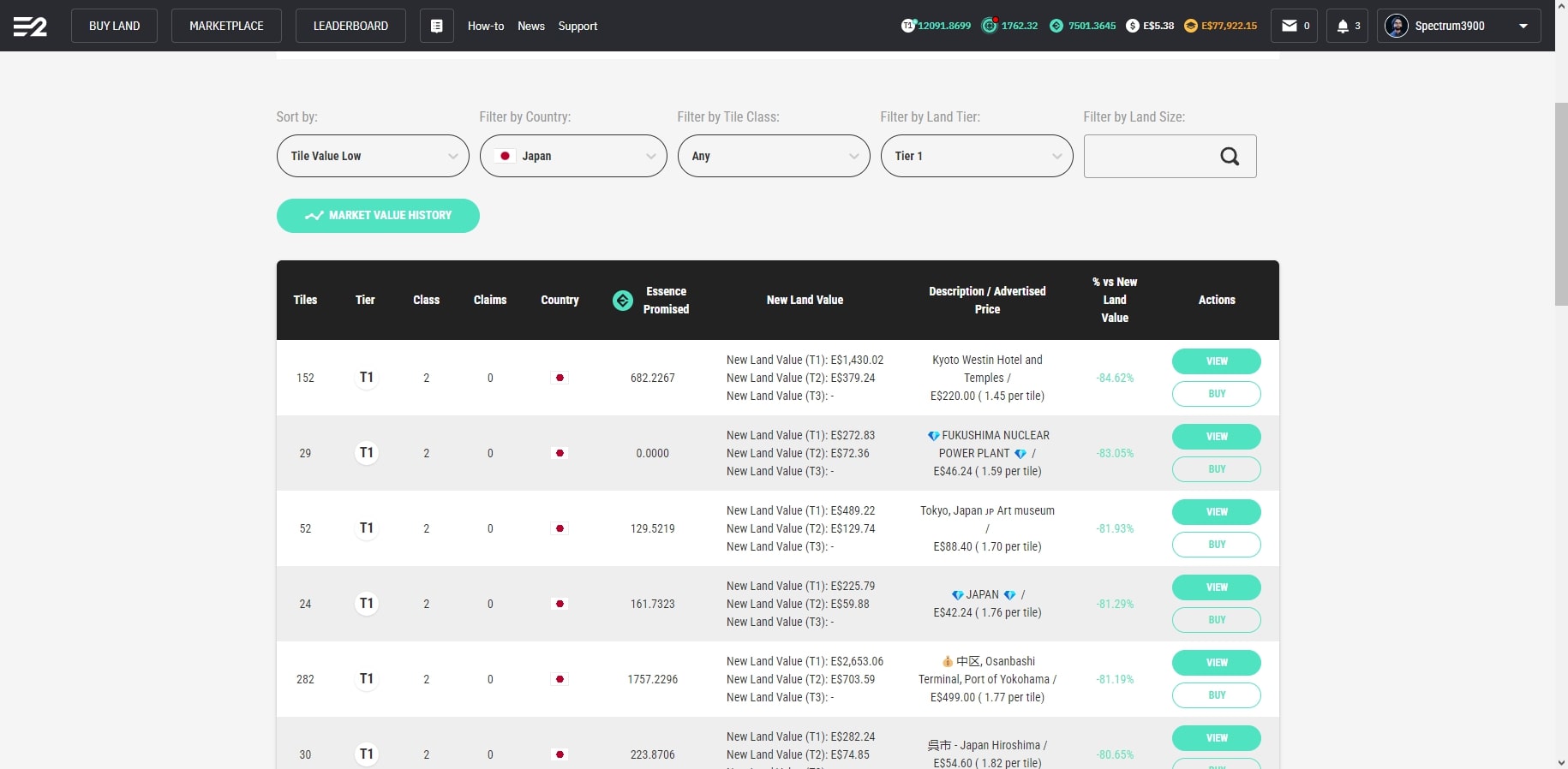Click the Earth 2 logo
The width and height of the screenshot is (1568, 769).
point(30,27)
